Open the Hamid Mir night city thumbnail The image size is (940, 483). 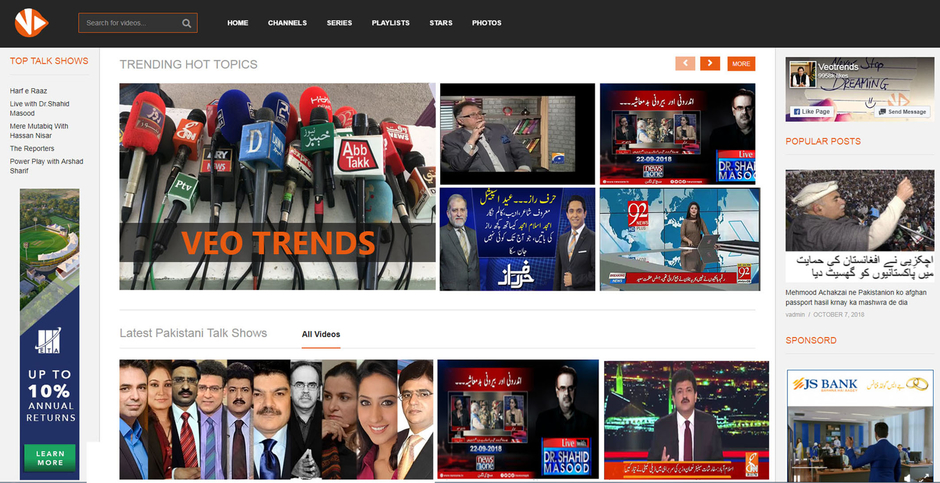[686, 420]
